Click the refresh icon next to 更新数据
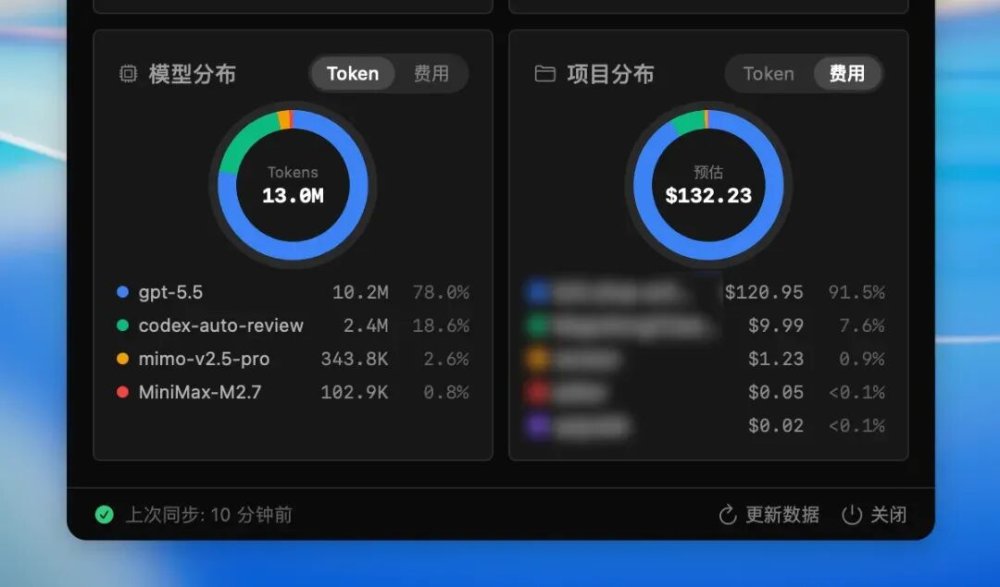1000x587 pixels. coord(728,515)
